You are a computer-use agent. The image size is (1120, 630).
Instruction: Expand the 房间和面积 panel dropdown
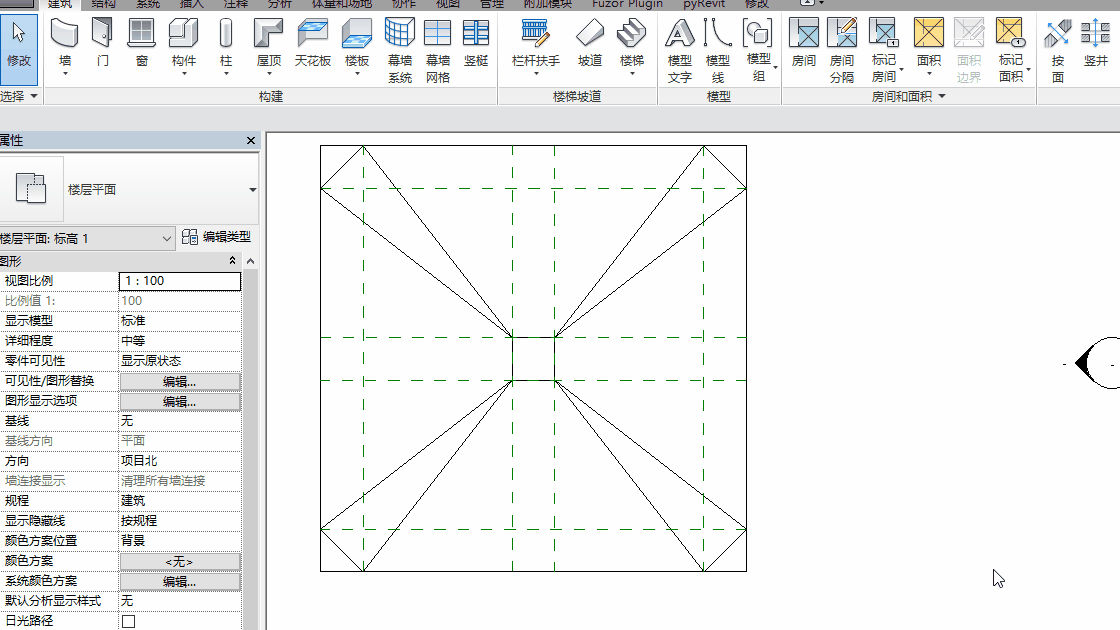941,97
